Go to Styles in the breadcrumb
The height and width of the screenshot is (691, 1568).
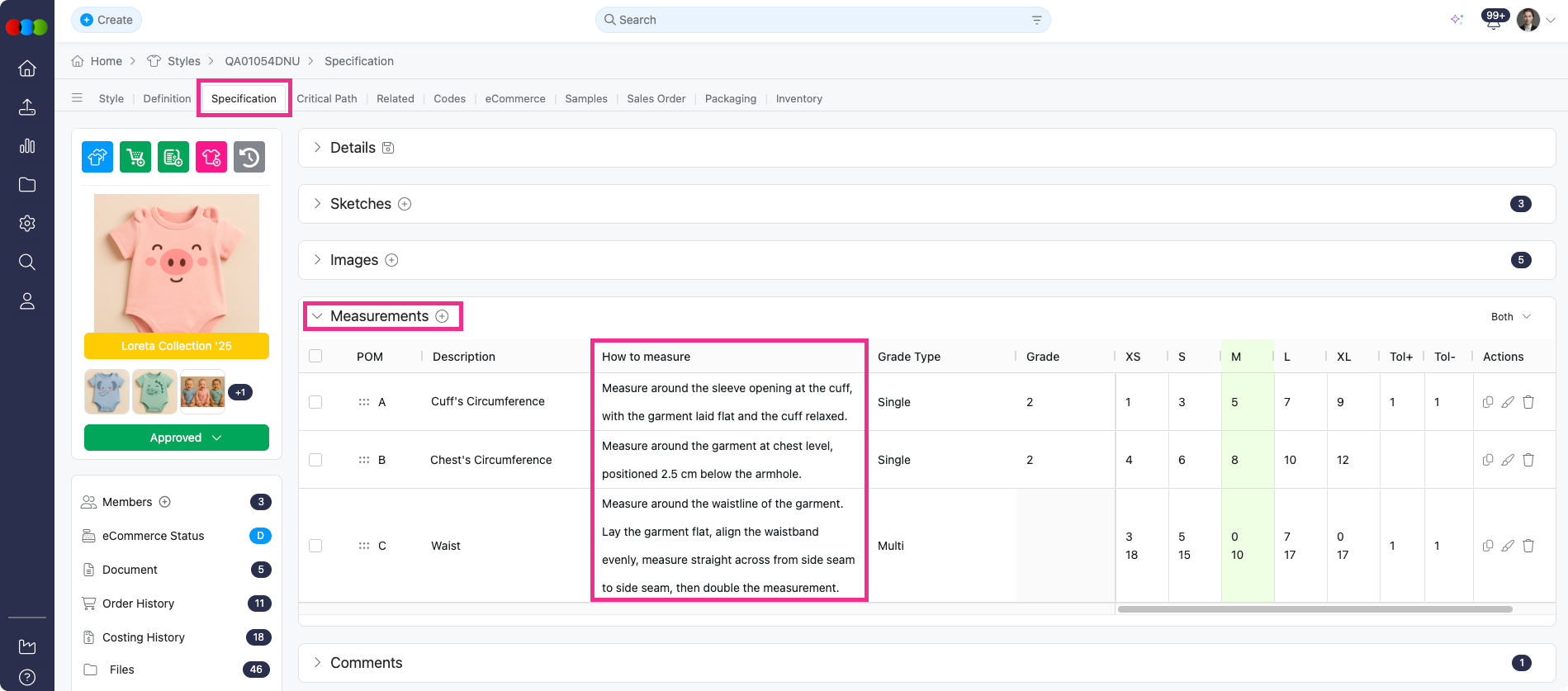tap(183, 61)
